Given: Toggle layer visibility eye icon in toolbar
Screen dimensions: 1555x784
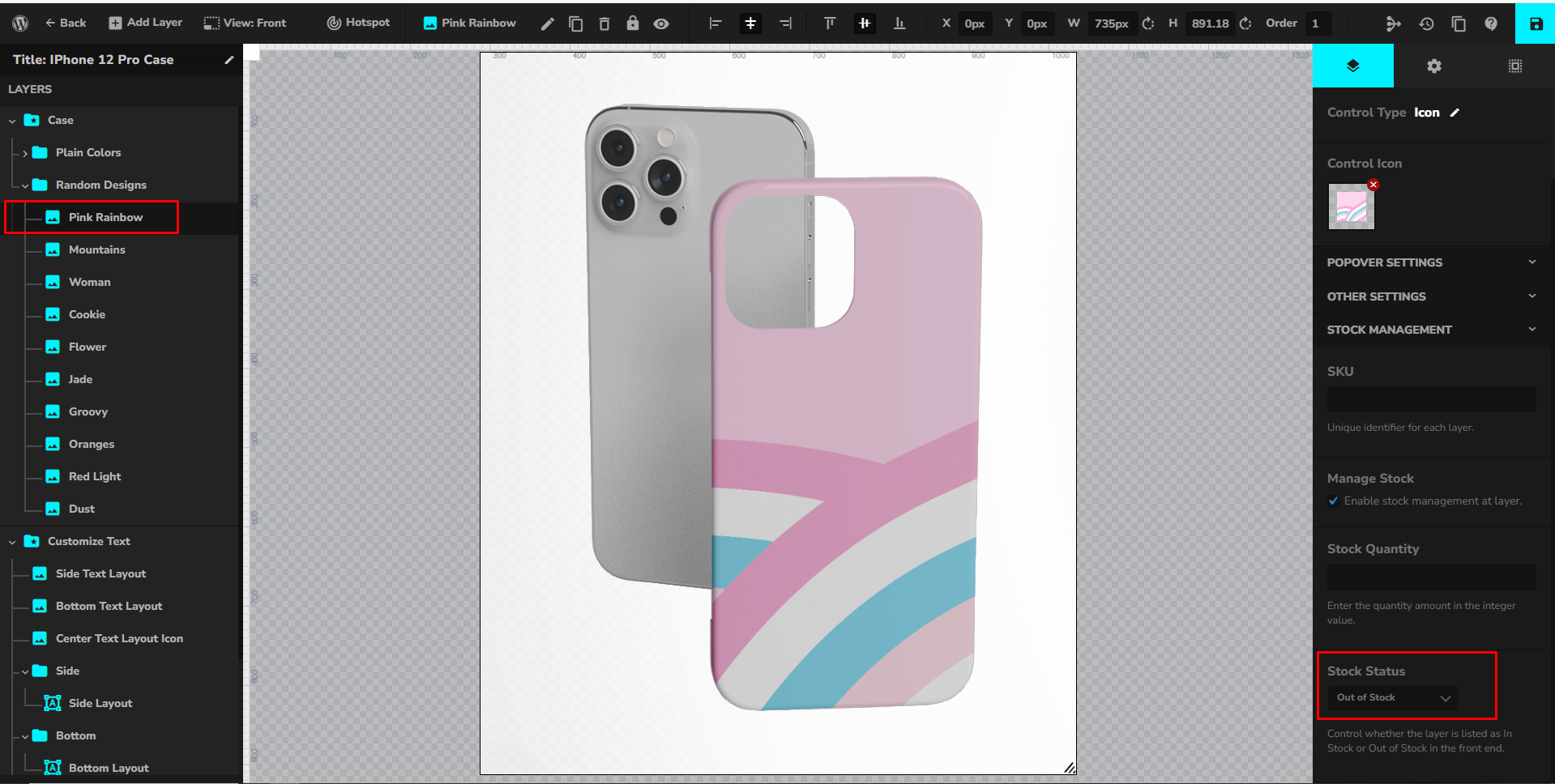Looking at the screenshot, I should coord(661,23).
